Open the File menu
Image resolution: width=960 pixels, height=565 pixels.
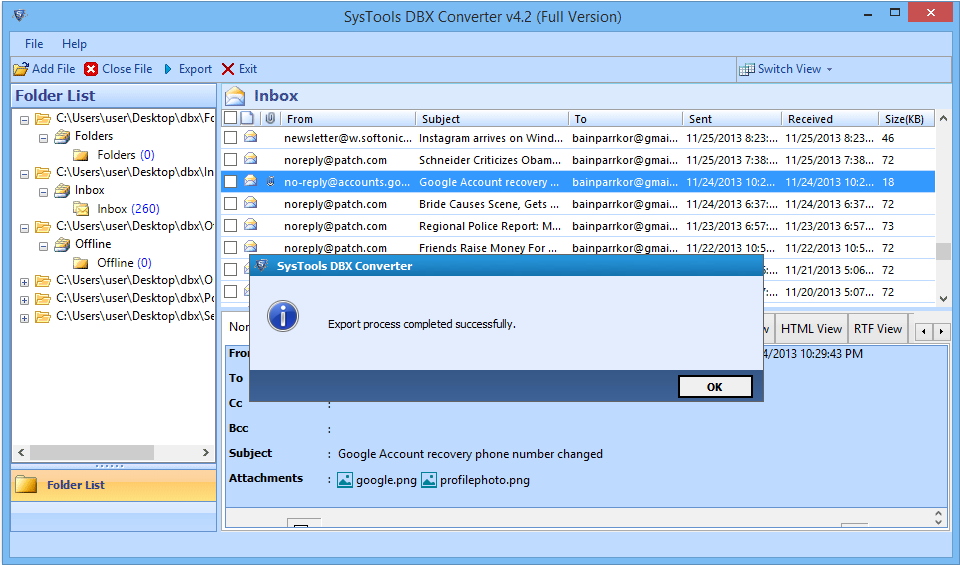coord(34,44)
